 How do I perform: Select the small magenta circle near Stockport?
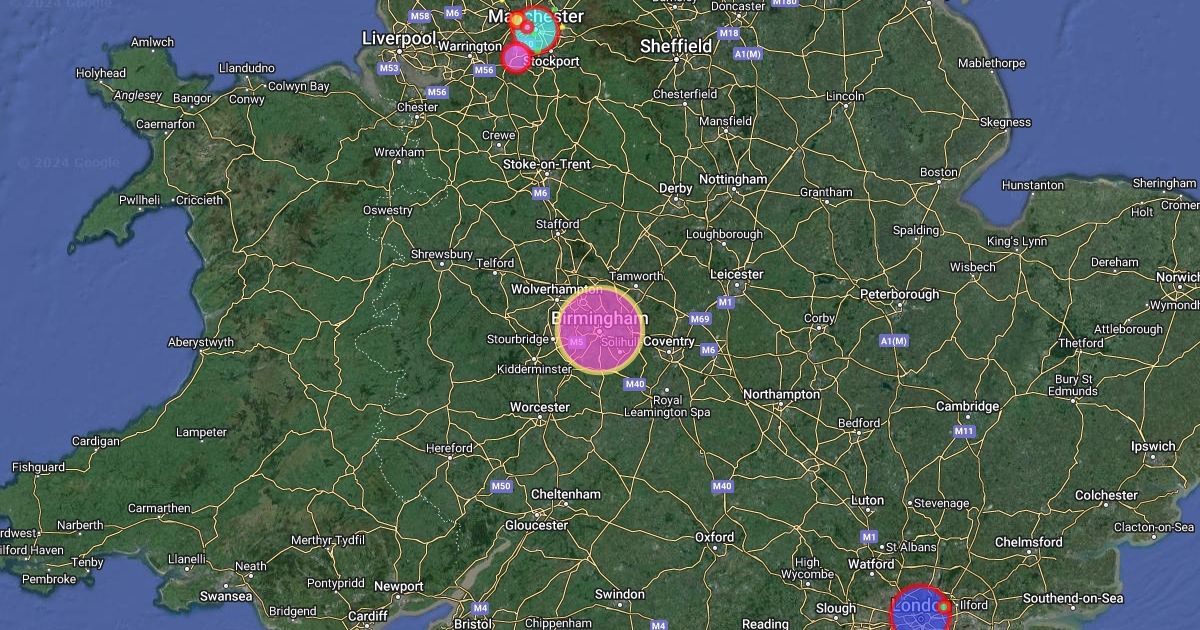tap(517, 58)
